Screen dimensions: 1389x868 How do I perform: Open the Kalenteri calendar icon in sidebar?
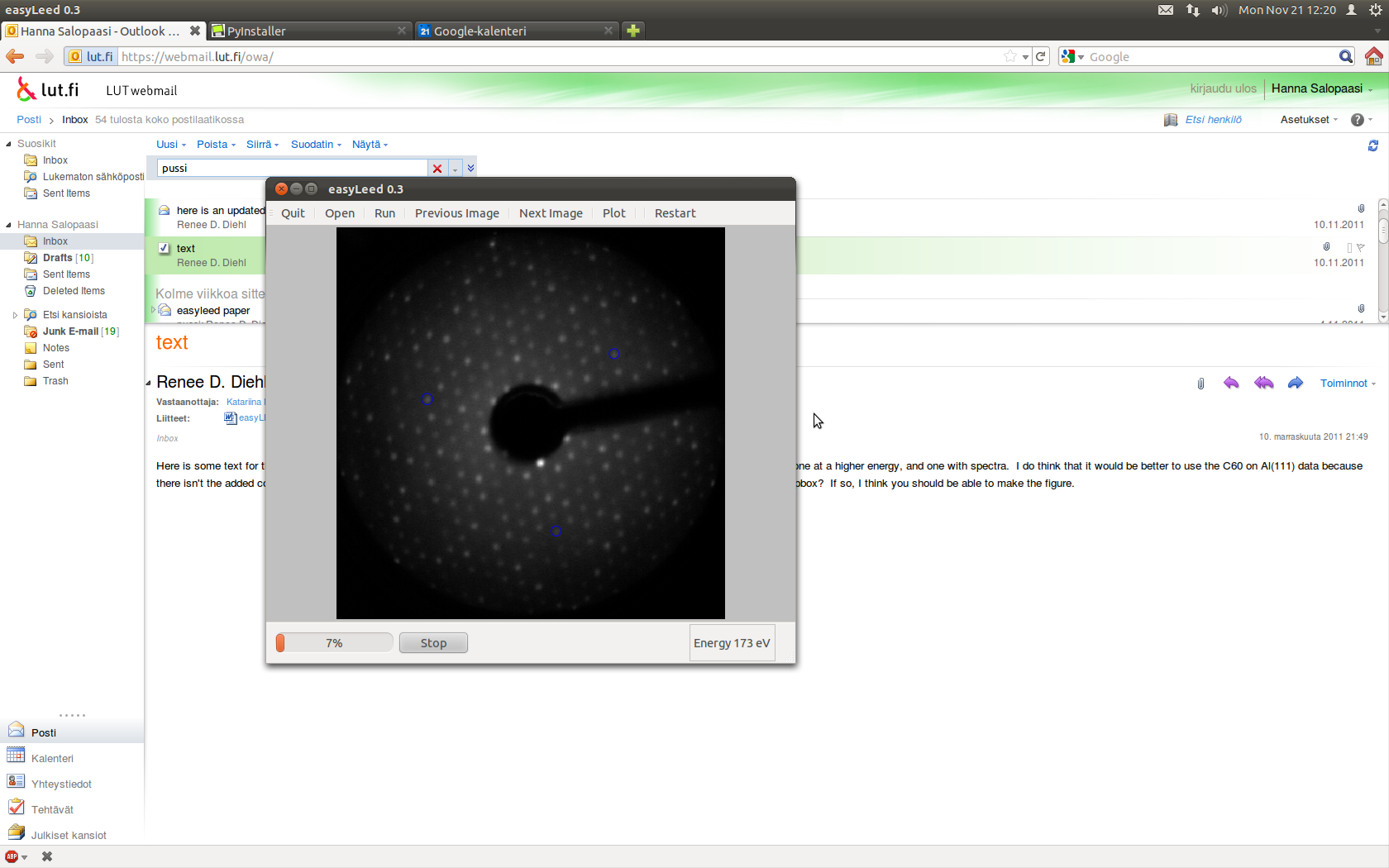16,756
